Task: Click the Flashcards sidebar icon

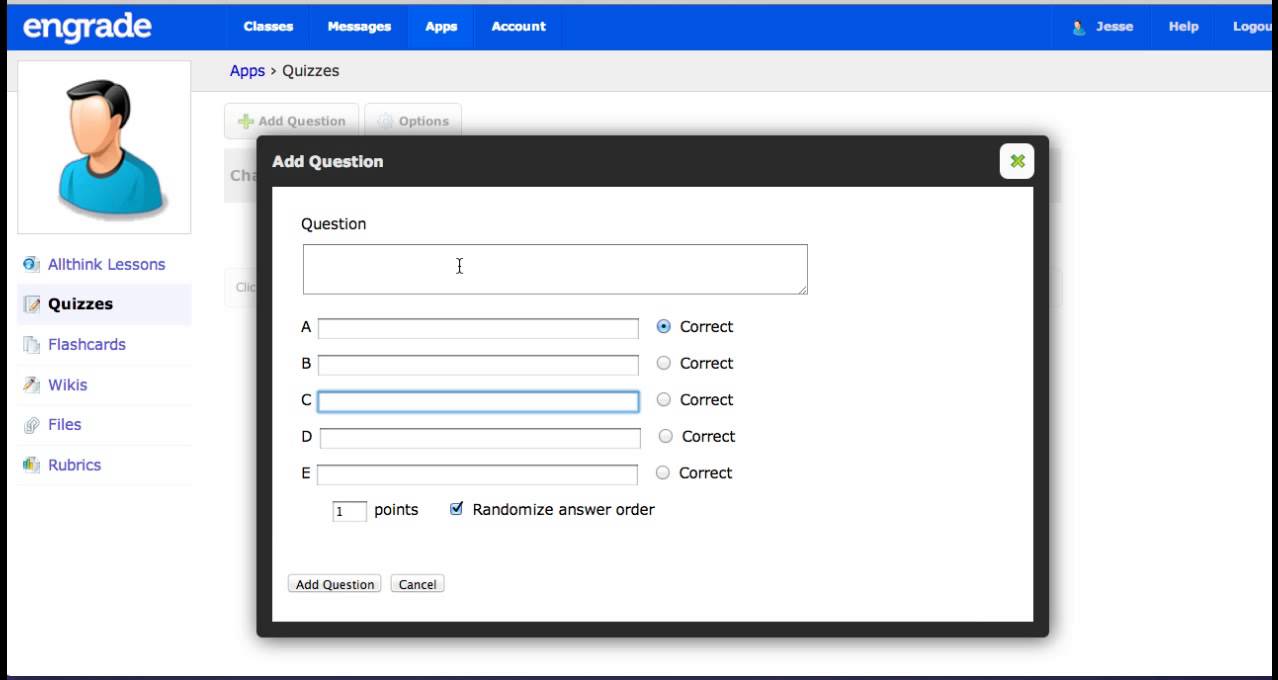Action: [31, 345]
